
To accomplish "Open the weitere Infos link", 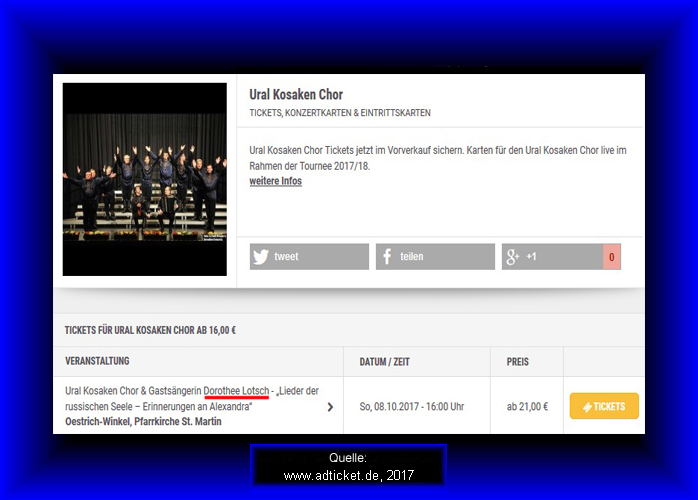I will (x=276, y=181).
